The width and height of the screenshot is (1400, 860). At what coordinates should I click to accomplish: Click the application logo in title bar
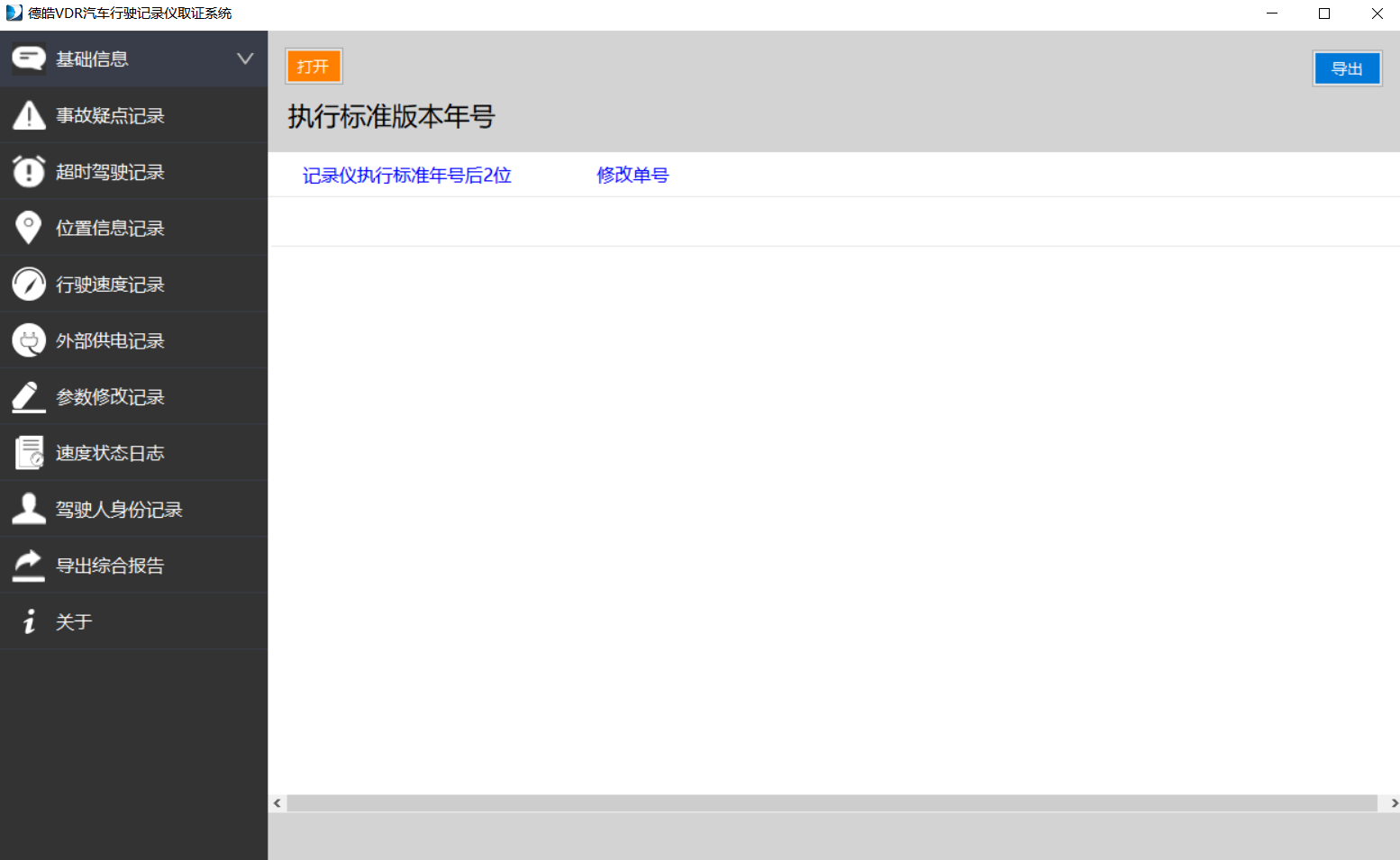[x=14, y=13]
